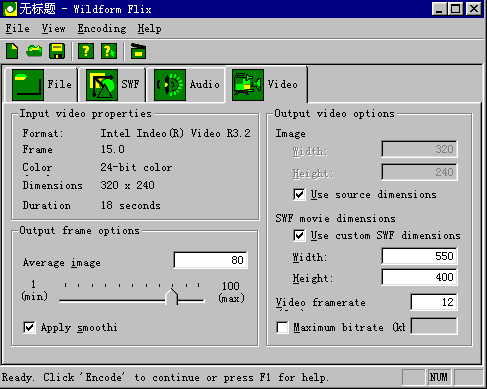Click the frame rate value '15.0'
This screenshot has width=487, height=389.
point(113,149)
